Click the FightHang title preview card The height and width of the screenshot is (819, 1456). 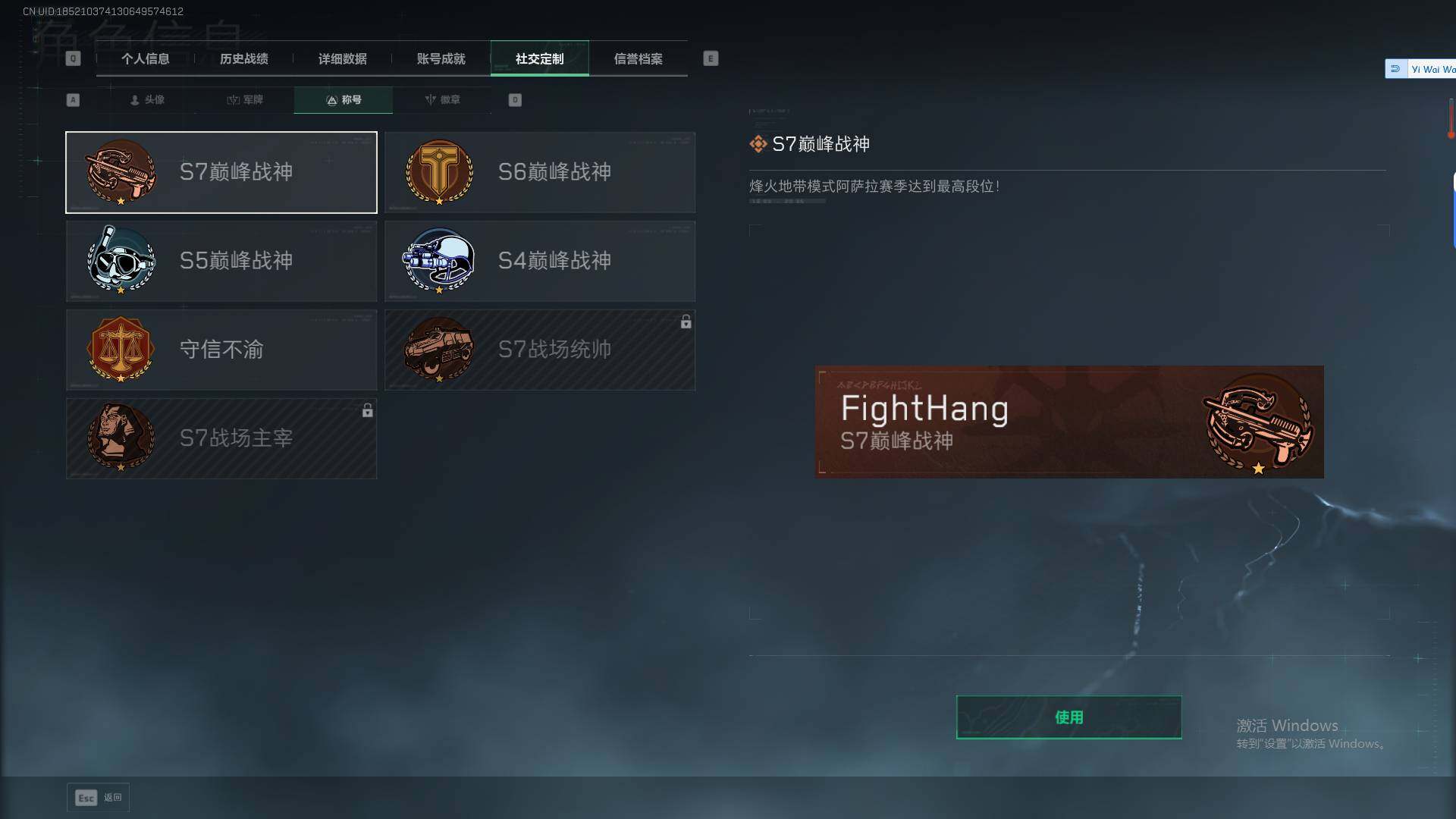(1069, 422)
